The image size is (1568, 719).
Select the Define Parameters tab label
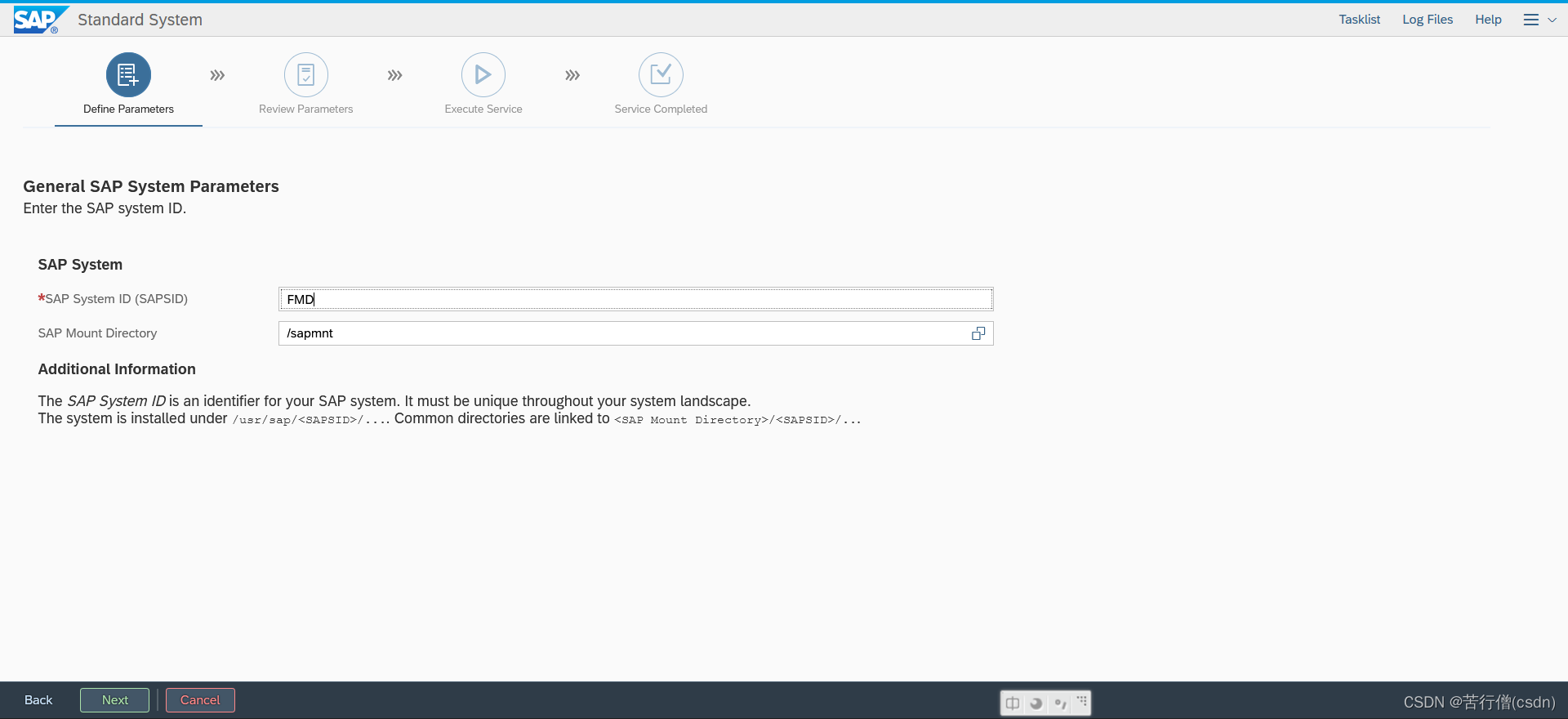coord(128,109)
